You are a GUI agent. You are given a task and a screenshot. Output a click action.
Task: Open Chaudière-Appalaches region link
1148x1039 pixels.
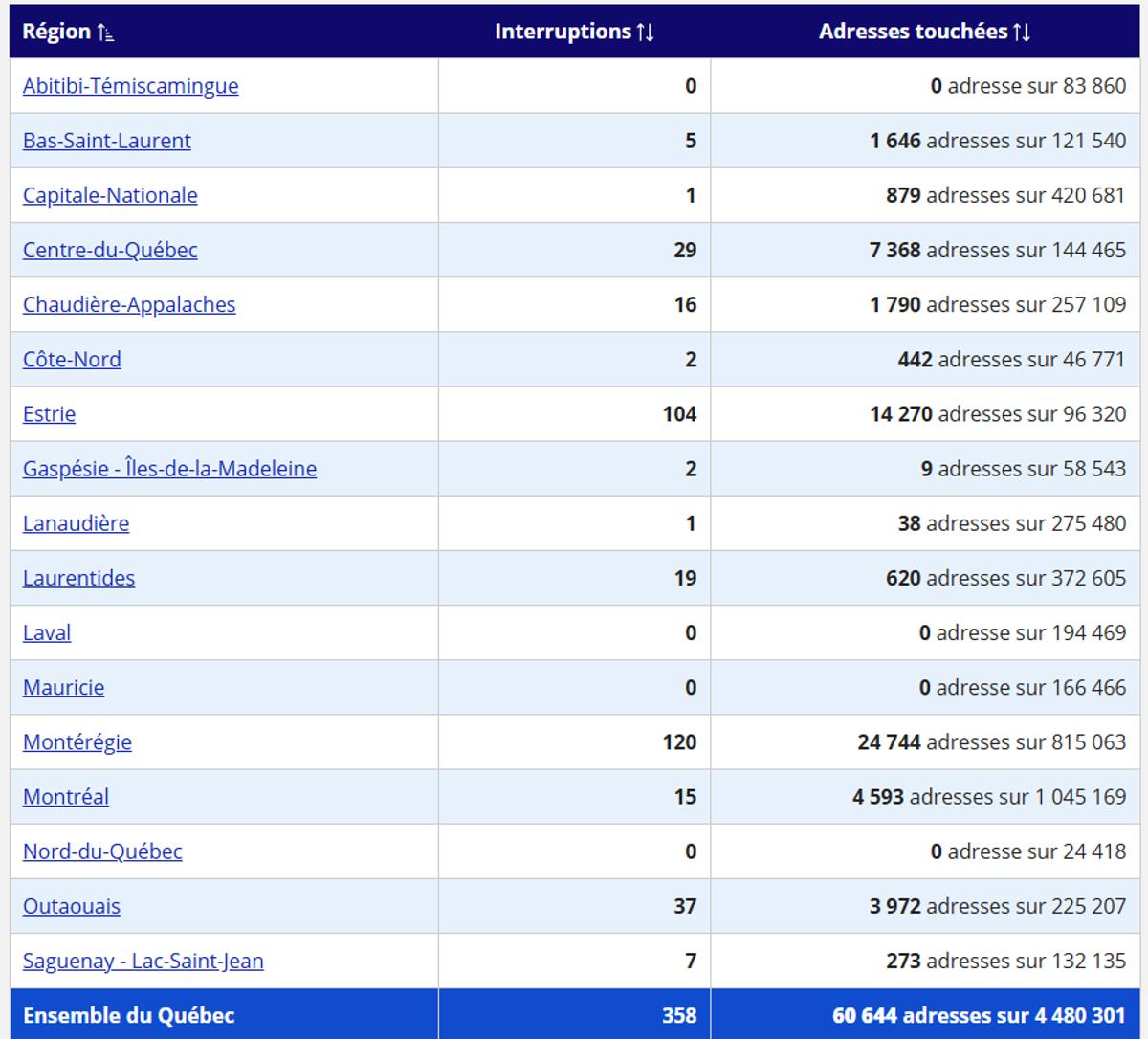[x=129, y=304]
